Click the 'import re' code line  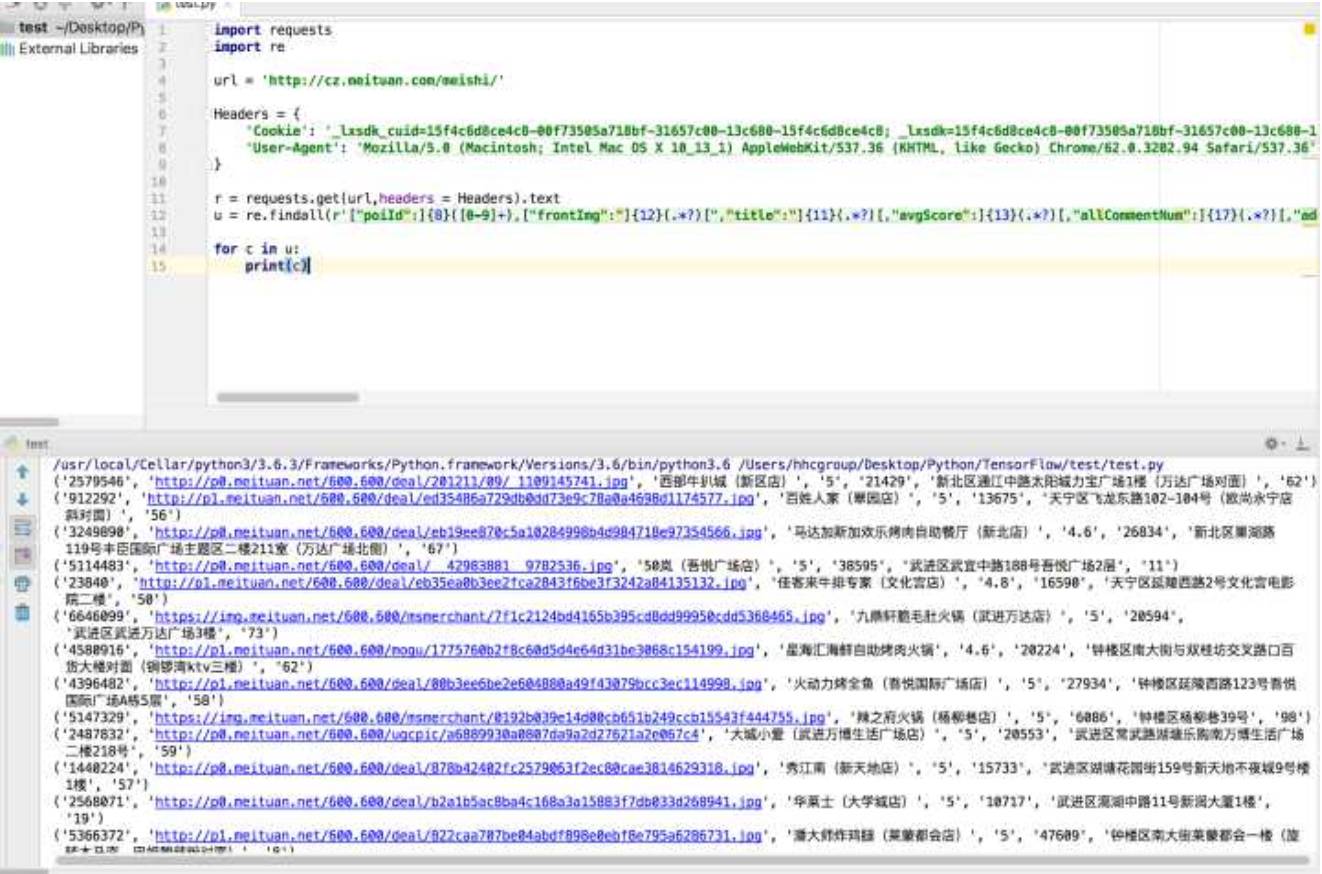[250, 47]
